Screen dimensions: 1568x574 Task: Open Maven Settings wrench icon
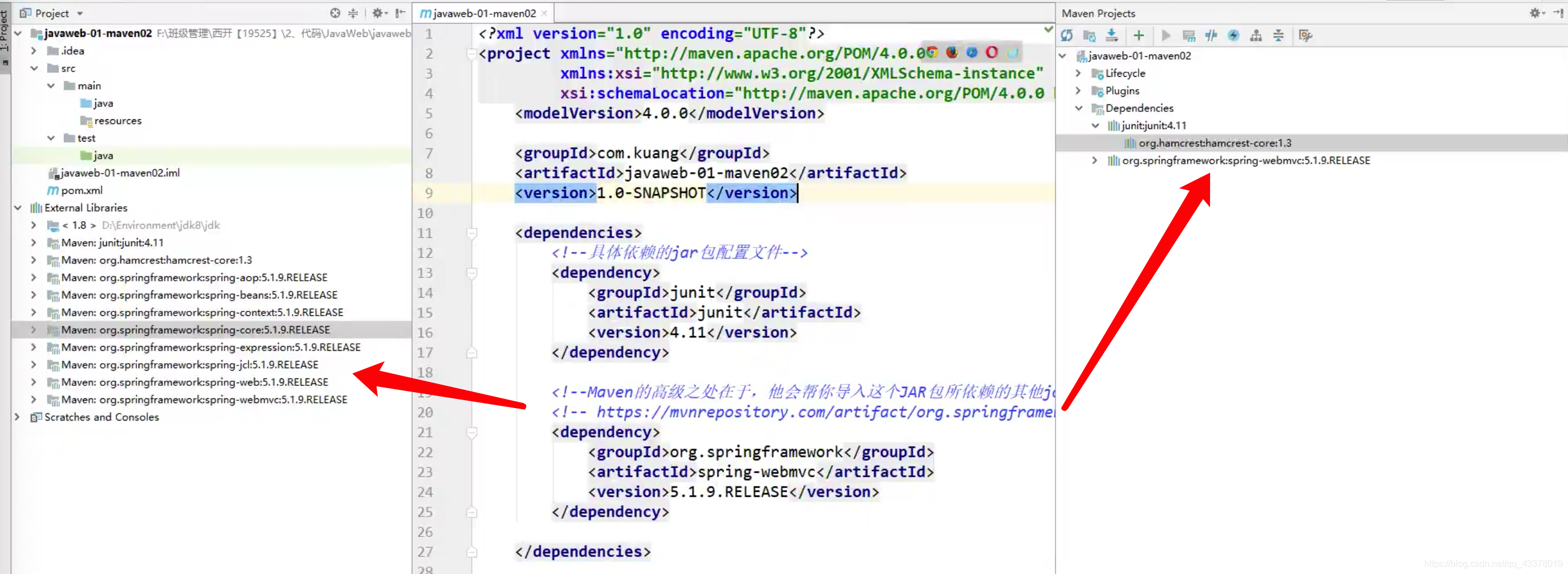(x=1305, y=35)
